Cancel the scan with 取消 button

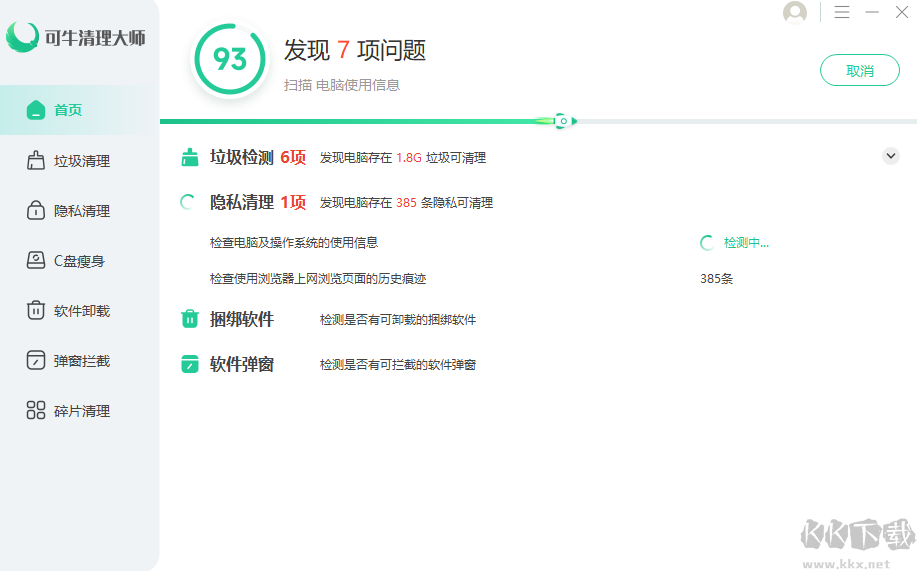point(860,70)
